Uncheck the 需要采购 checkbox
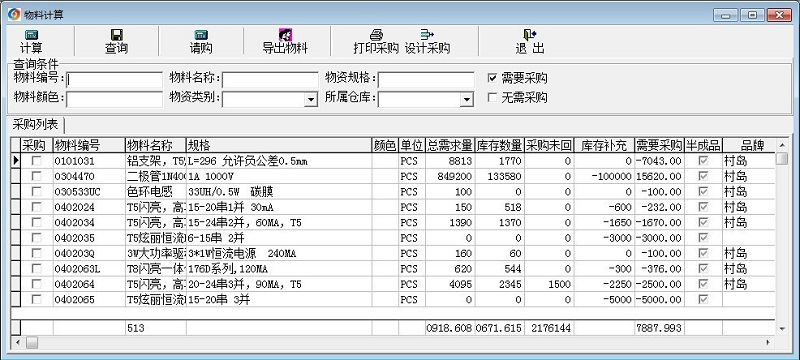The image size is (800, 360). (x=492, y=78)
